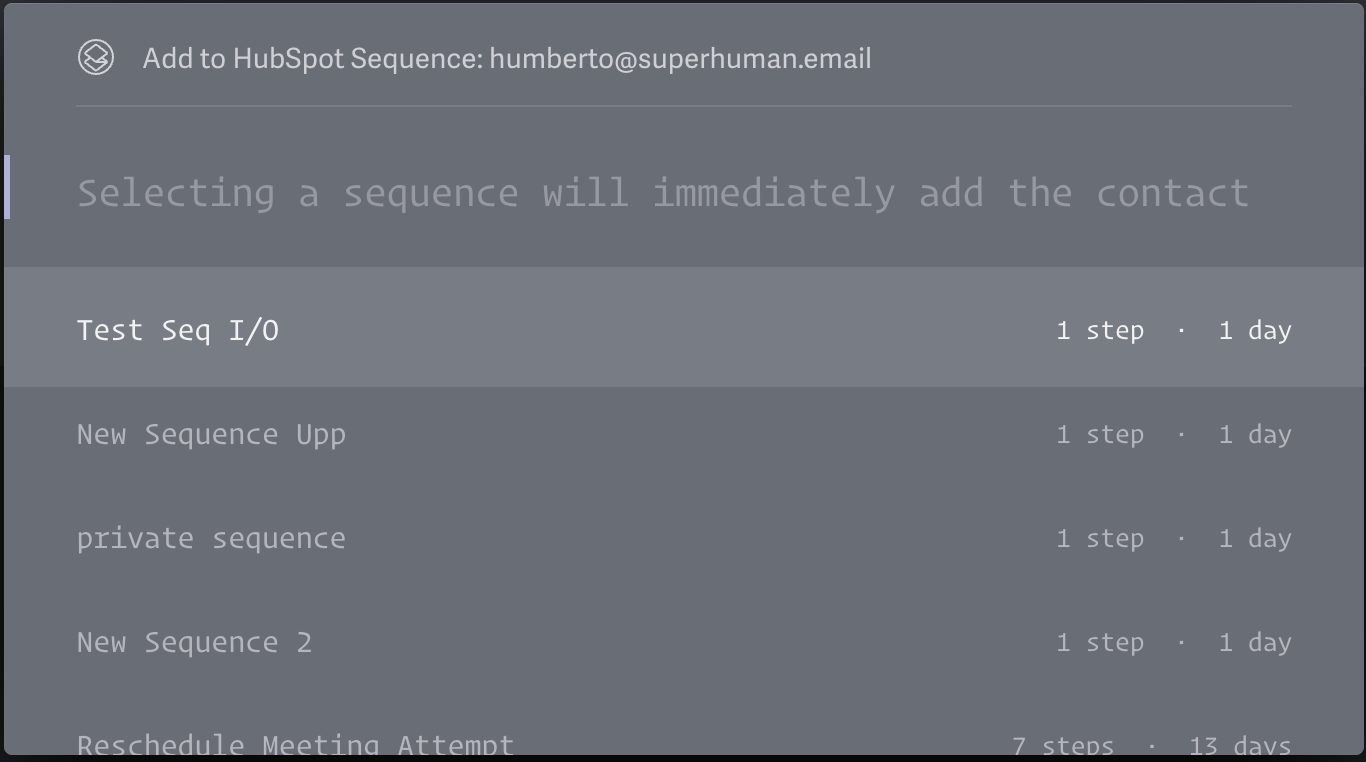Viewport: 1366px width, 762px height.
Task: Click 1 step beside private sequence
Action: point(1100,538)
